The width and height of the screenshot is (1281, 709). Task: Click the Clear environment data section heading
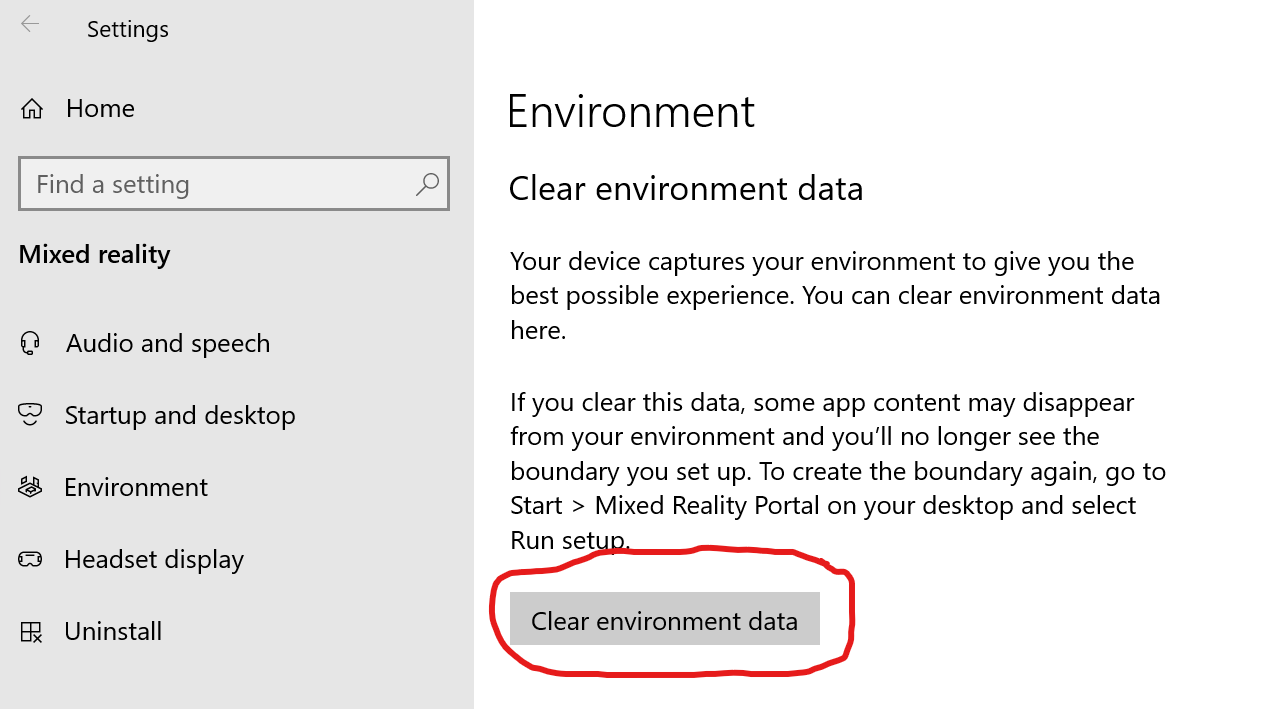point(686,189)
